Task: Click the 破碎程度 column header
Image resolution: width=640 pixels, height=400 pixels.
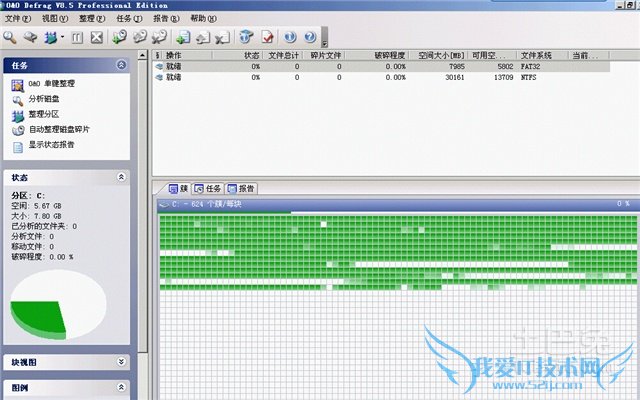Action: click(x=377, y=55)
